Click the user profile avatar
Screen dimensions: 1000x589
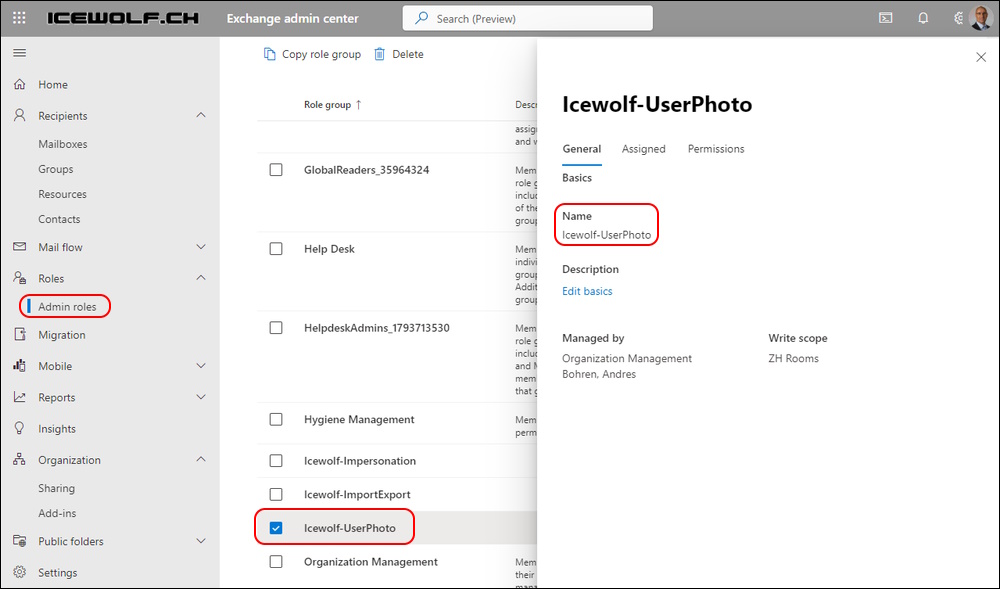point(980,18)
